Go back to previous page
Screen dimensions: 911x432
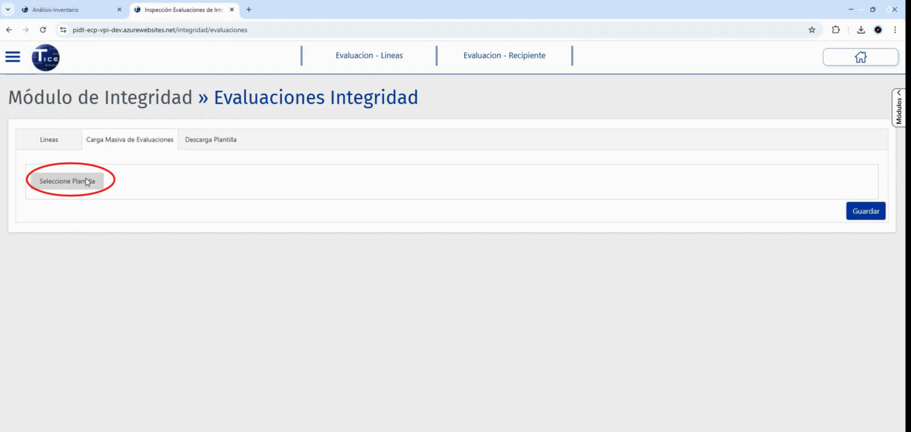pos(9,30)
